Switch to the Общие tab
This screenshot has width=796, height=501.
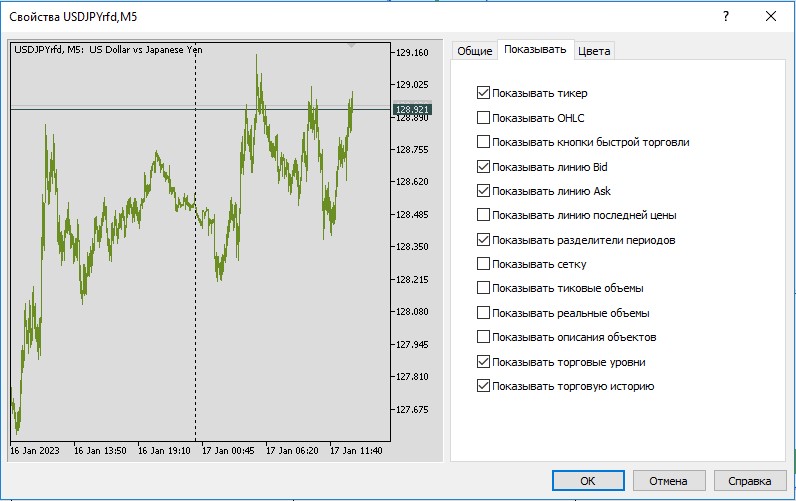(475, 51)
